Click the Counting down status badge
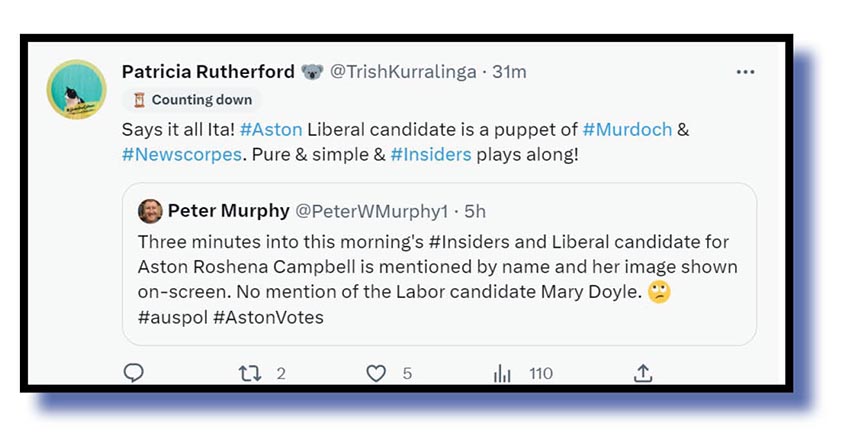Screen dimensions: 850x436 (192, 100)
